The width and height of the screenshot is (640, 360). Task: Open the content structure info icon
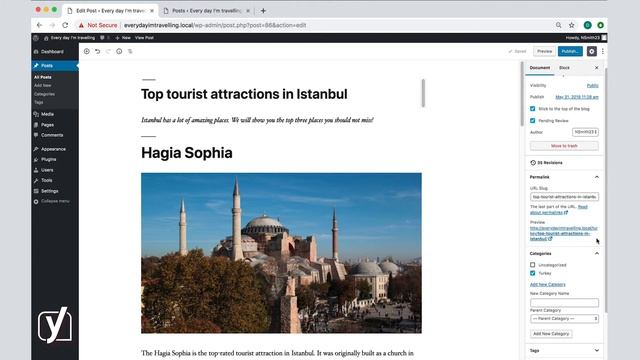[x=119, y=51]
